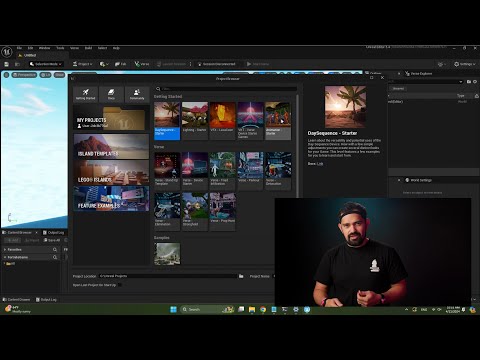Image resolution: width=480 pixels, height=360 pixels.
Task: Click Save All in Content Browser
Action: click(x=52, y=240)
